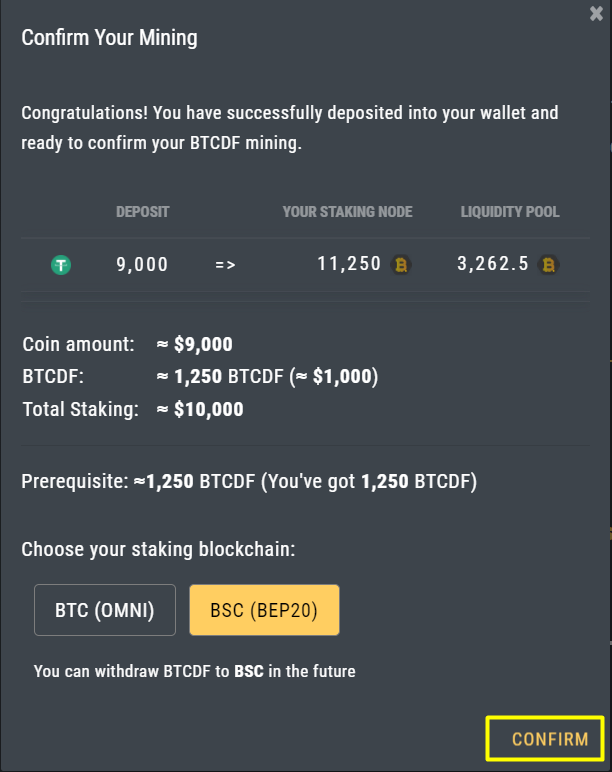Image resolution: width=612 pixels, height=772 pixels.
Task: Select BSC (BEP20) staking blockchain
Action: click(264, 610)
